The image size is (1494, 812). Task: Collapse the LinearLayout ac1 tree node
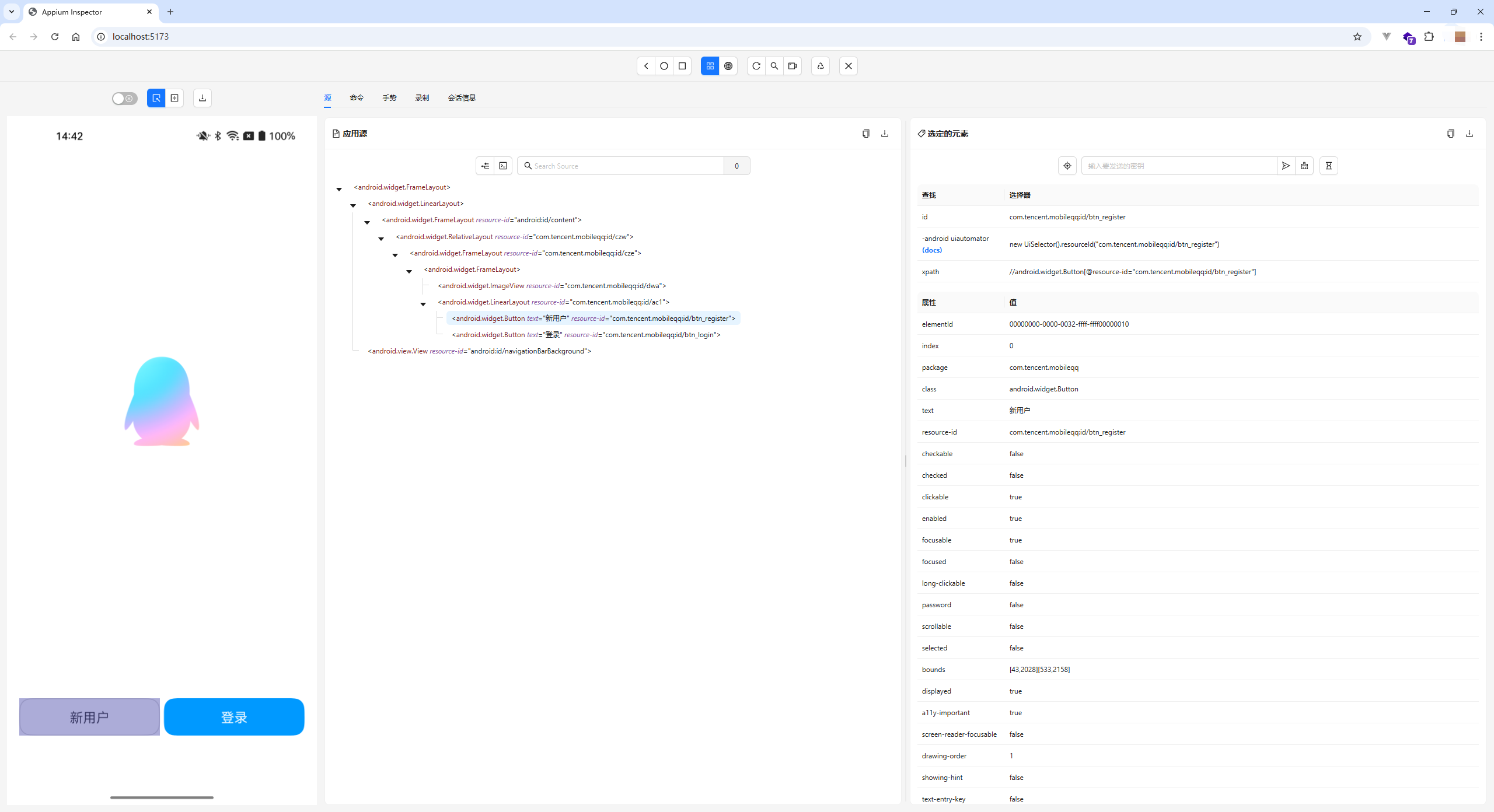click(x=423, y=304)
